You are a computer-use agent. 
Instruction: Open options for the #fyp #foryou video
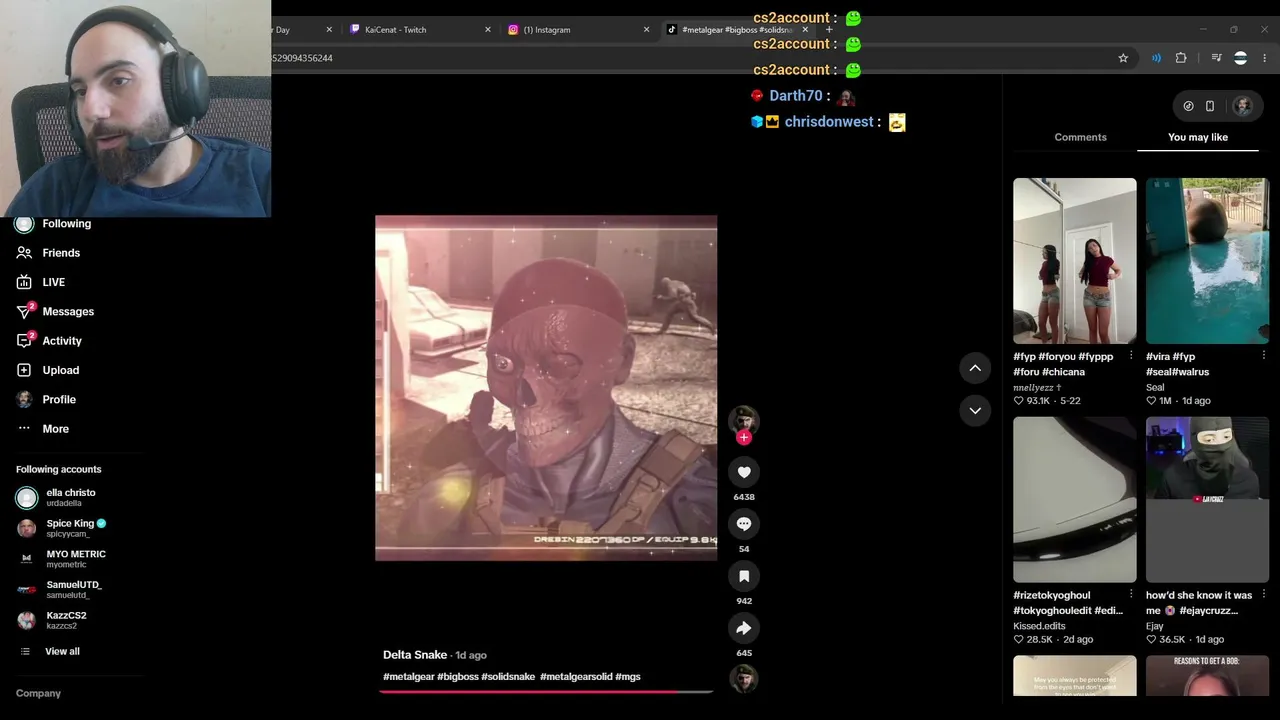coord(1131,356)
